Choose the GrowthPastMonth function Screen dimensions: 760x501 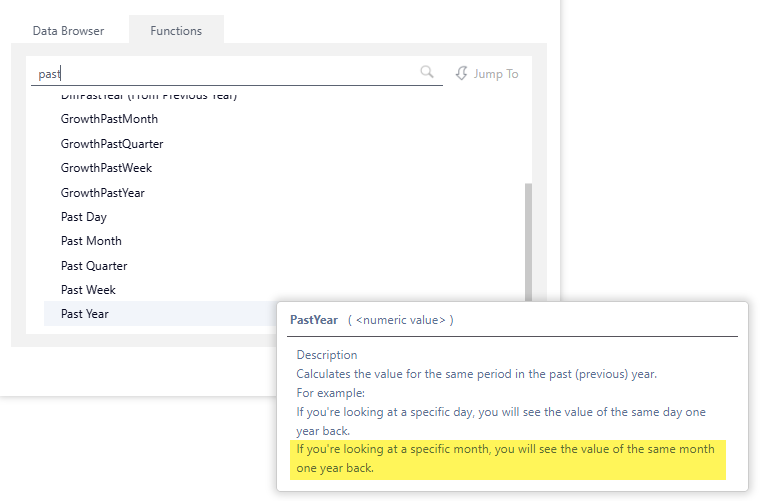(110, 119)
